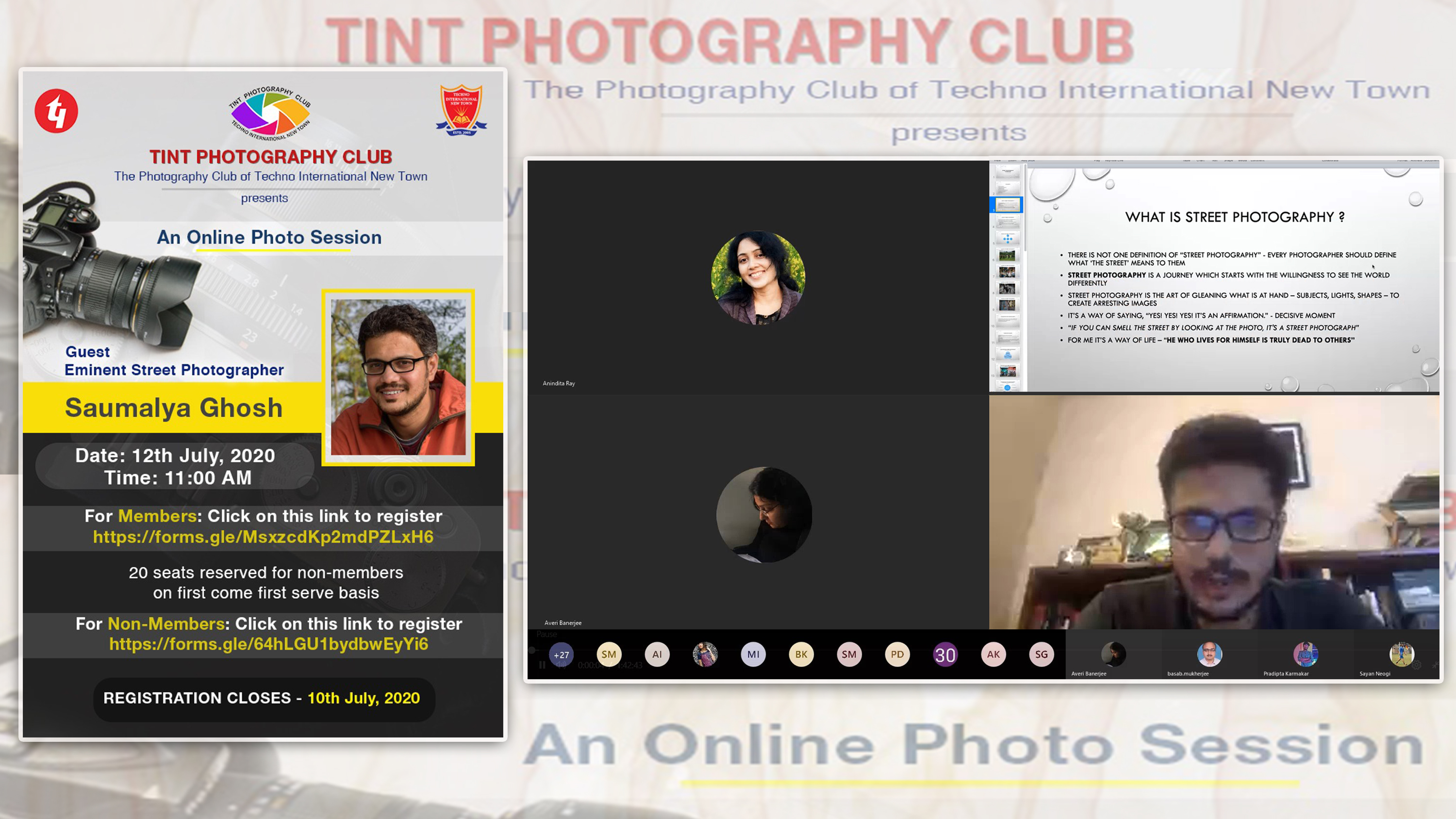
Task: Click 'Eminent Street Photographer' text
Action: click(x=174, y=370)
